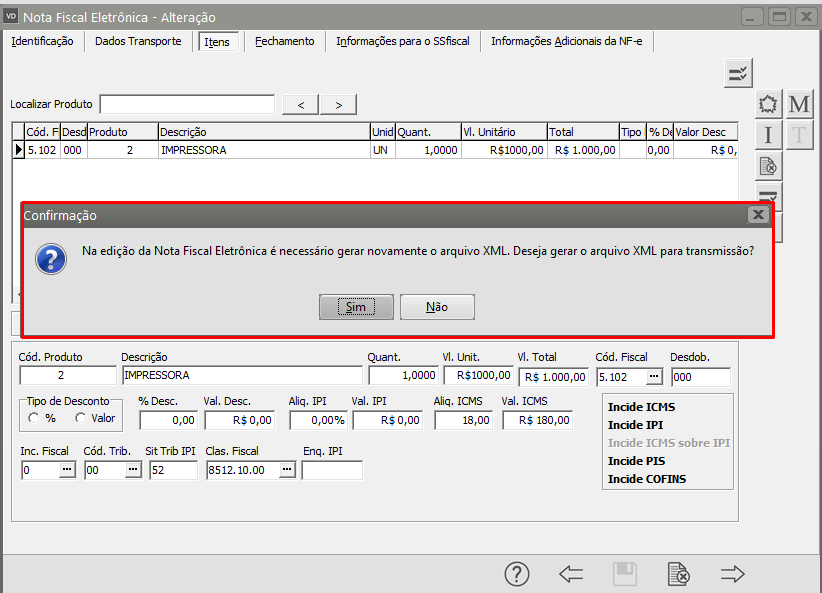Click the help question mark icon

point(516,574)
